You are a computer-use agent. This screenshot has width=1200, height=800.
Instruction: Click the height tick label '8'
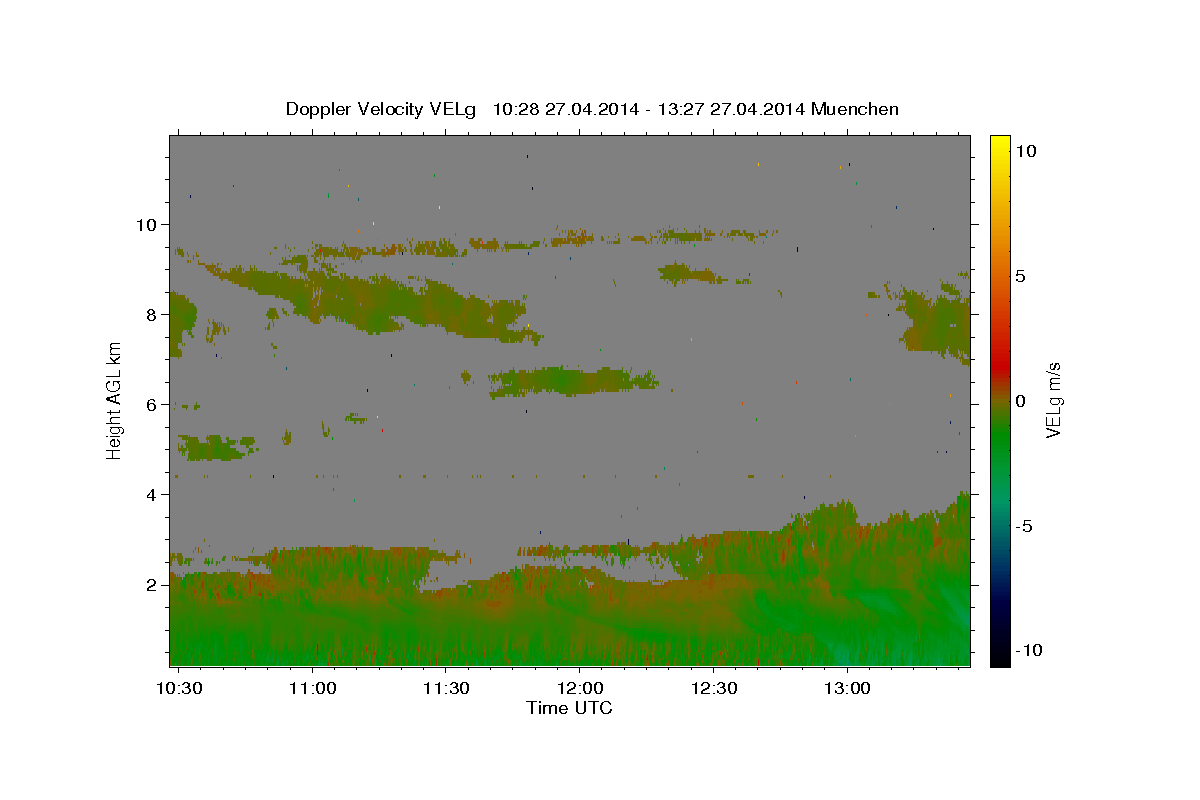coord(150,314)
